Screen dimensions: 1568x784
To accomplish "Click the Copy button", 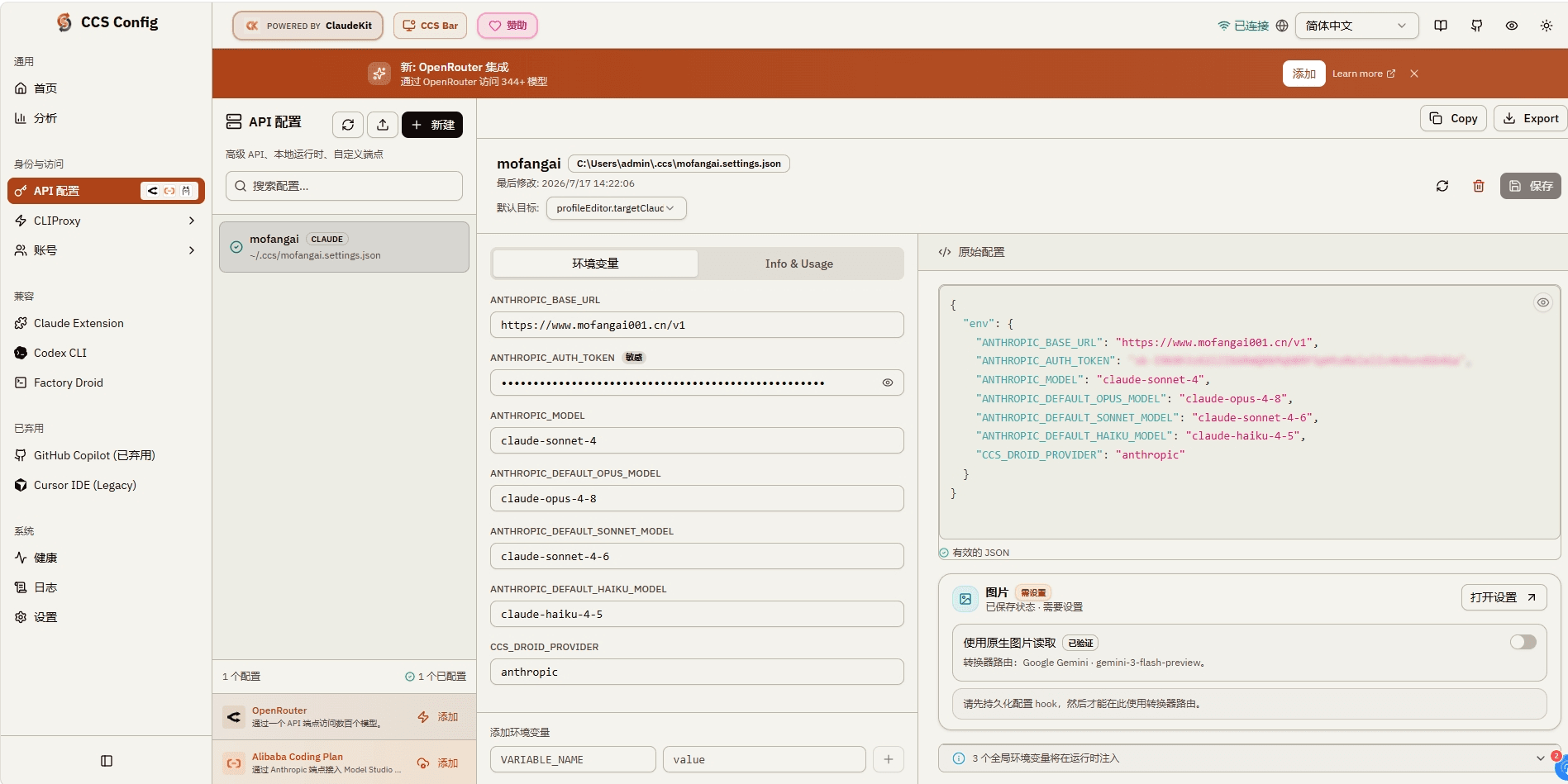I will coord(1453,118).
